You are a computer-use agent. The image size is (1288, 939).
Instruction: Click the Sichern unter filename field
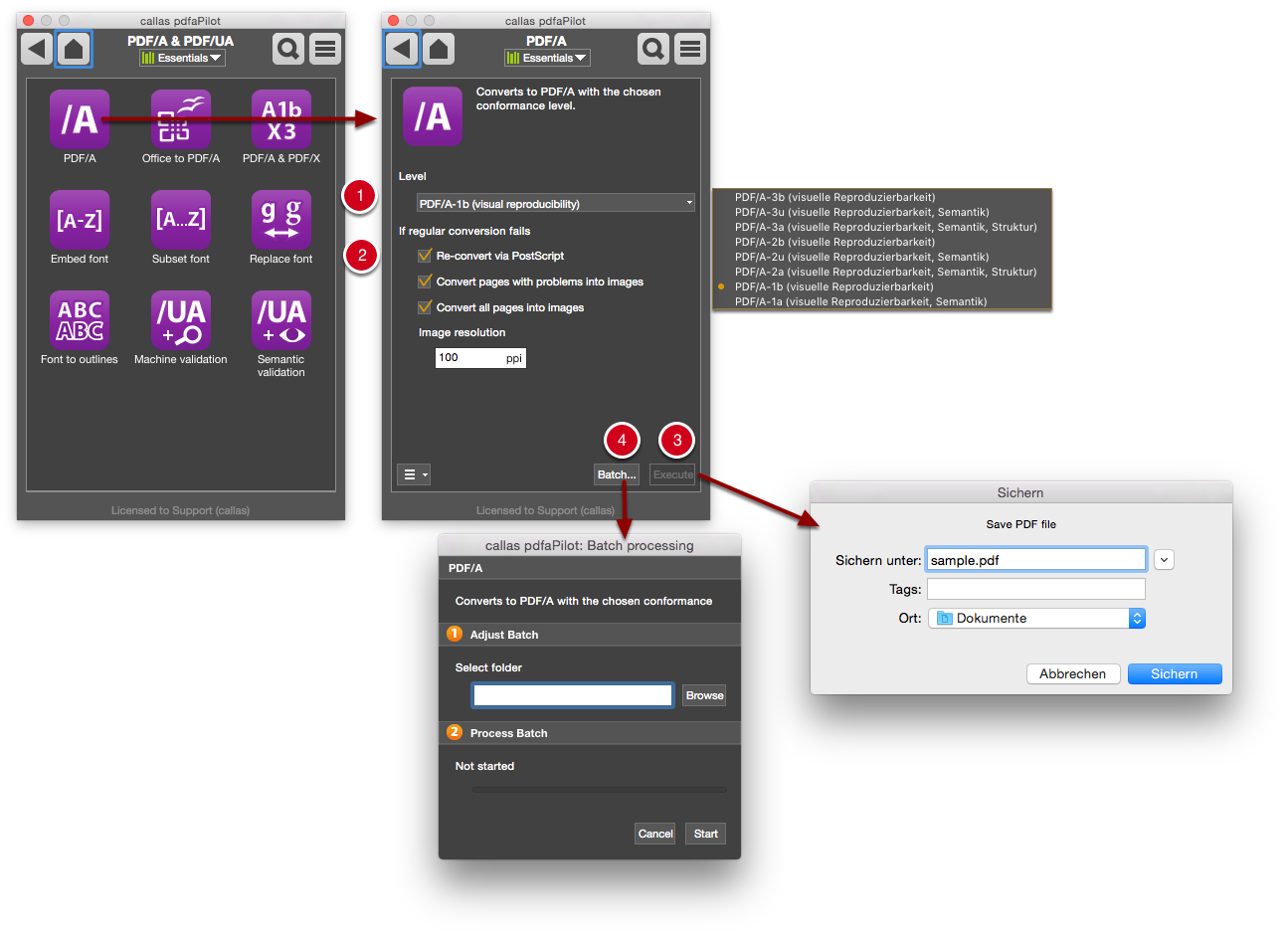pos(1036,560)
